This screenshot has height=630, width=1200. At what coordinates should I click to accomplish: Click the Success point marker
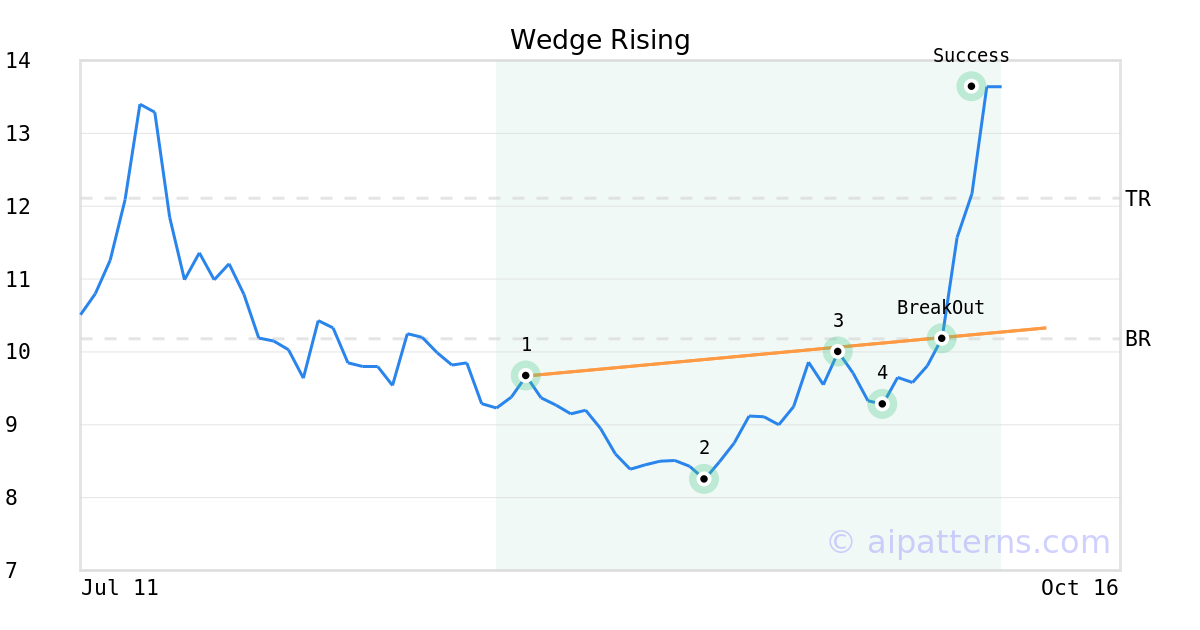pyautogui.click(x=971, y=86)
